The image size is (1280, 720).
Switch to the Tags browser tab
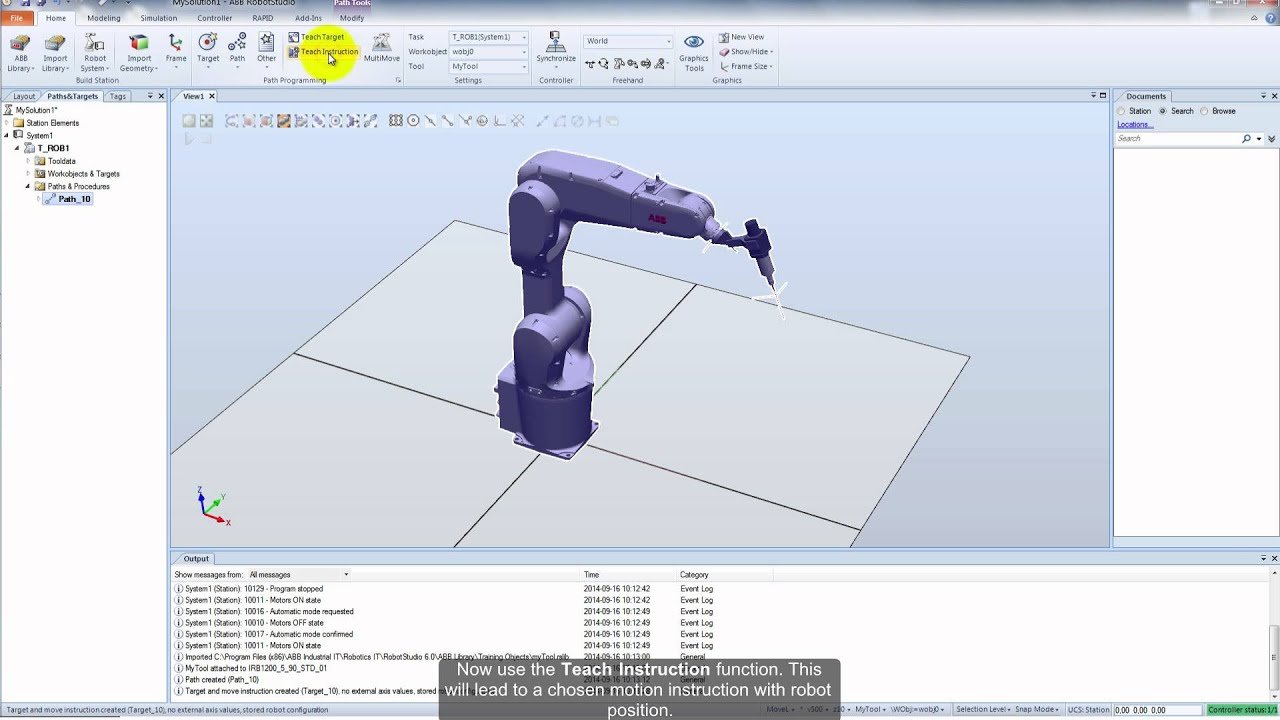118,96
